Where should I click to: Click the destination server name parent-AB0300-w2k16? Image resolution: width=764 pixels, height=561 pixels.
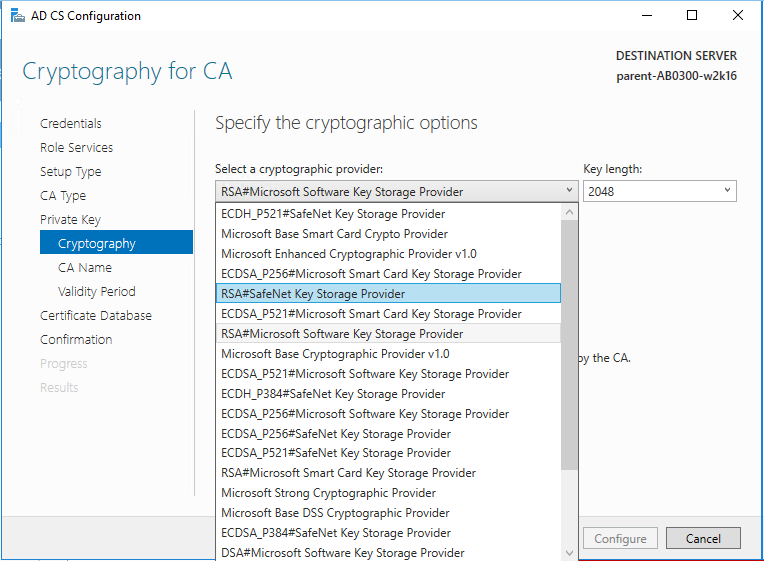click(x=676, y=76)
